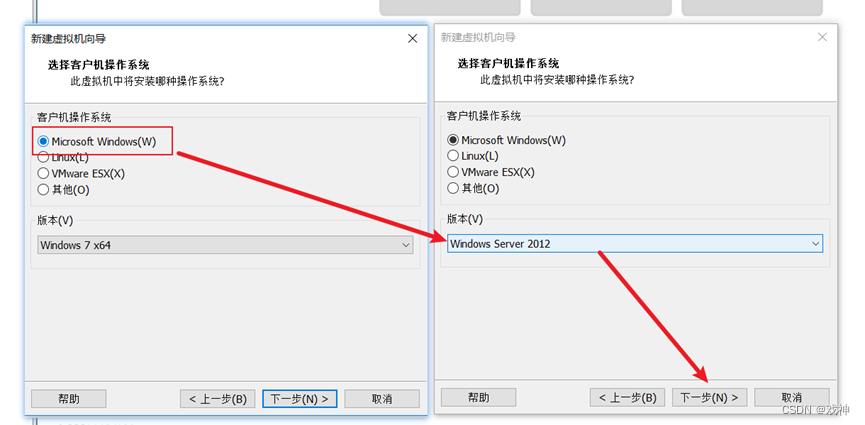Proceed with 下一步(N) in right wizard
The height and width of the screenshot is (425, 865).
(709, 397)
